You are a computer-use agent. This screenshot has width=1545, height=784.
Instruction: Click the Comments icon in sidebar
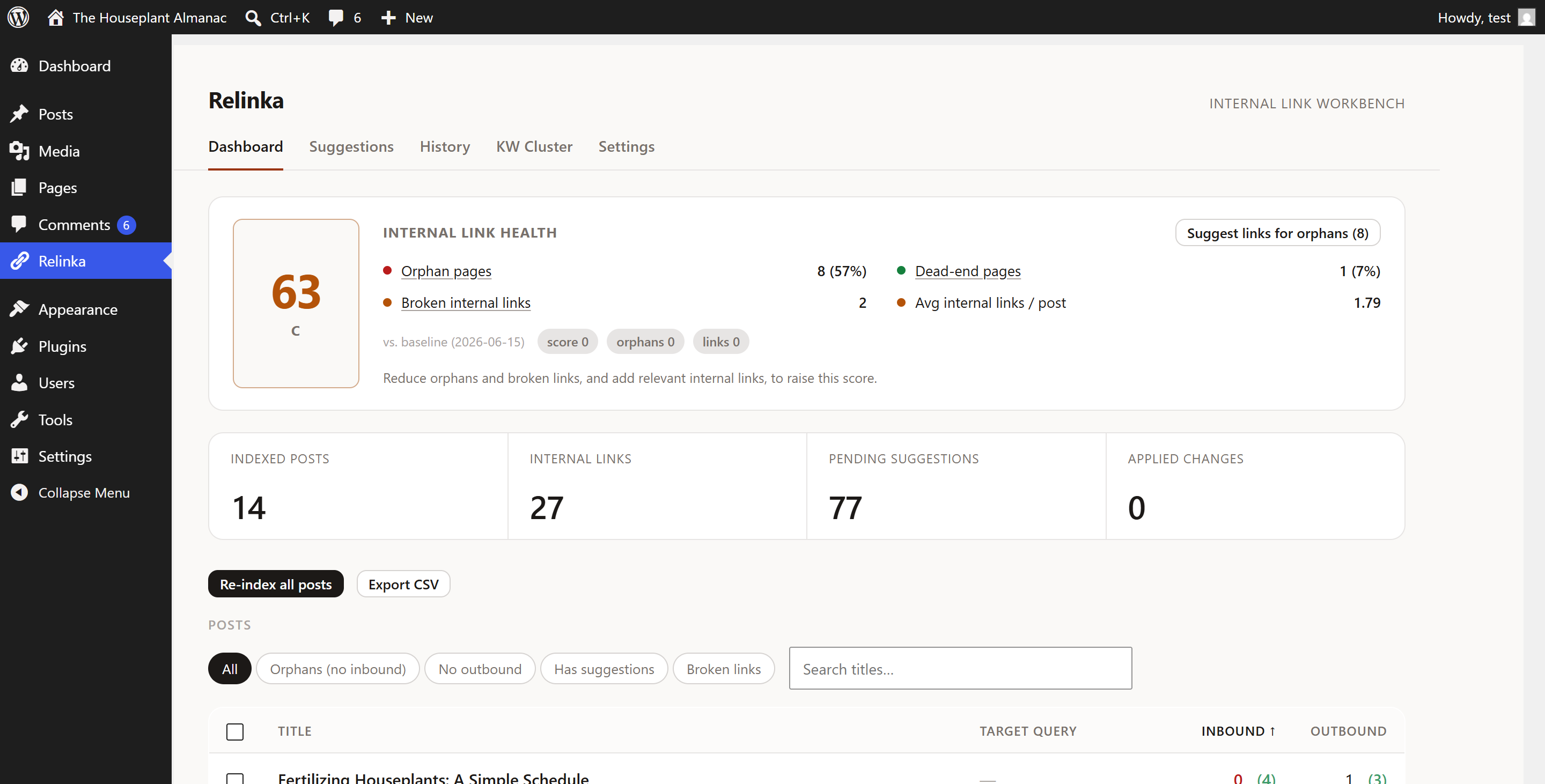pos(19,224)
